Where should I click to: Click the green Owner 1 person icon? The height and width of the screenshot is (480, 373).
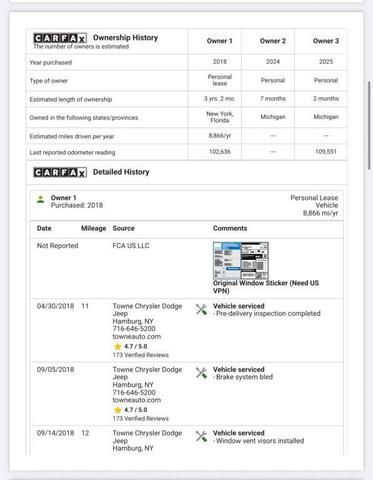(x=41, y=200)
